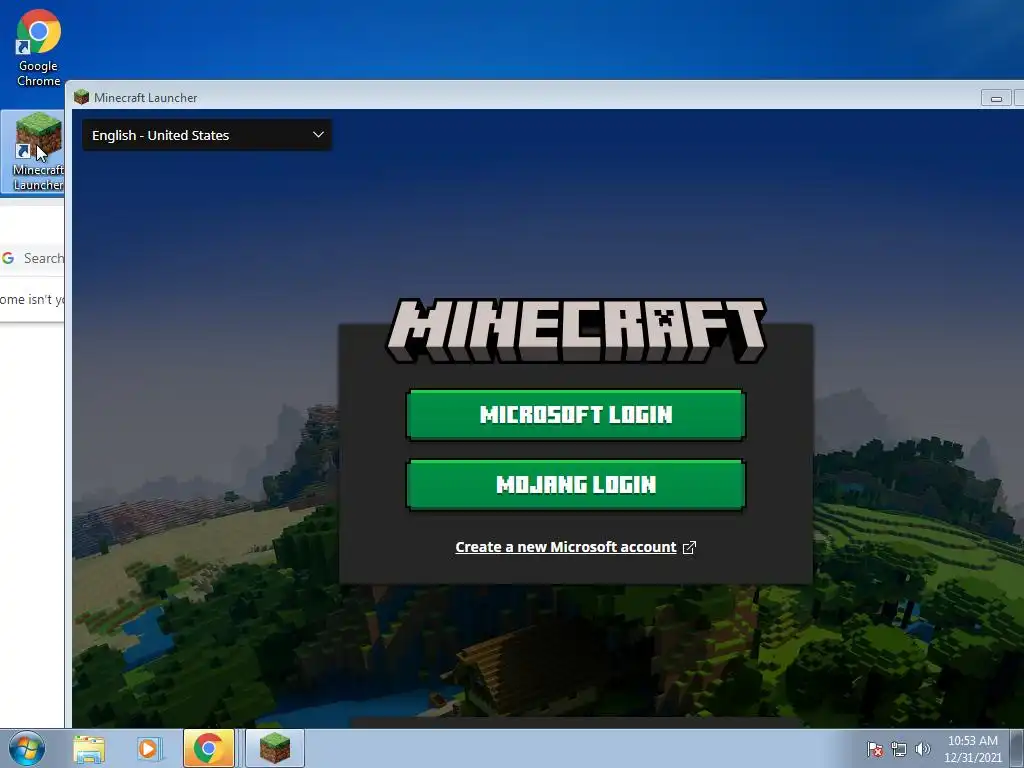The width and height of the screenshot is (1024, 768).
Task: Choose the Mojang Login button
Action: point(575,485)
